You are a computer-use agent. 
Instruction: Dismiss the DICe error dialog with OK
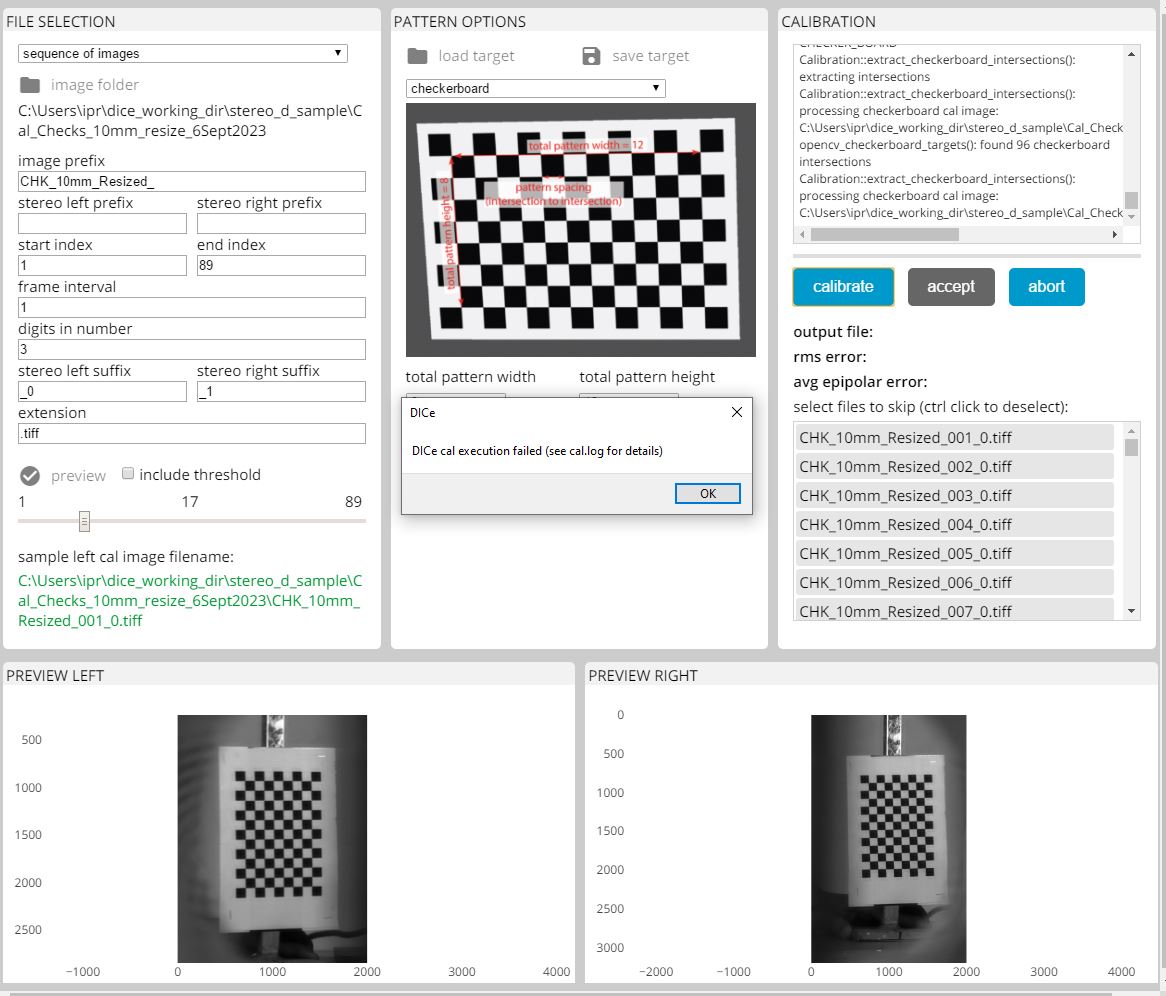[707, 493]
